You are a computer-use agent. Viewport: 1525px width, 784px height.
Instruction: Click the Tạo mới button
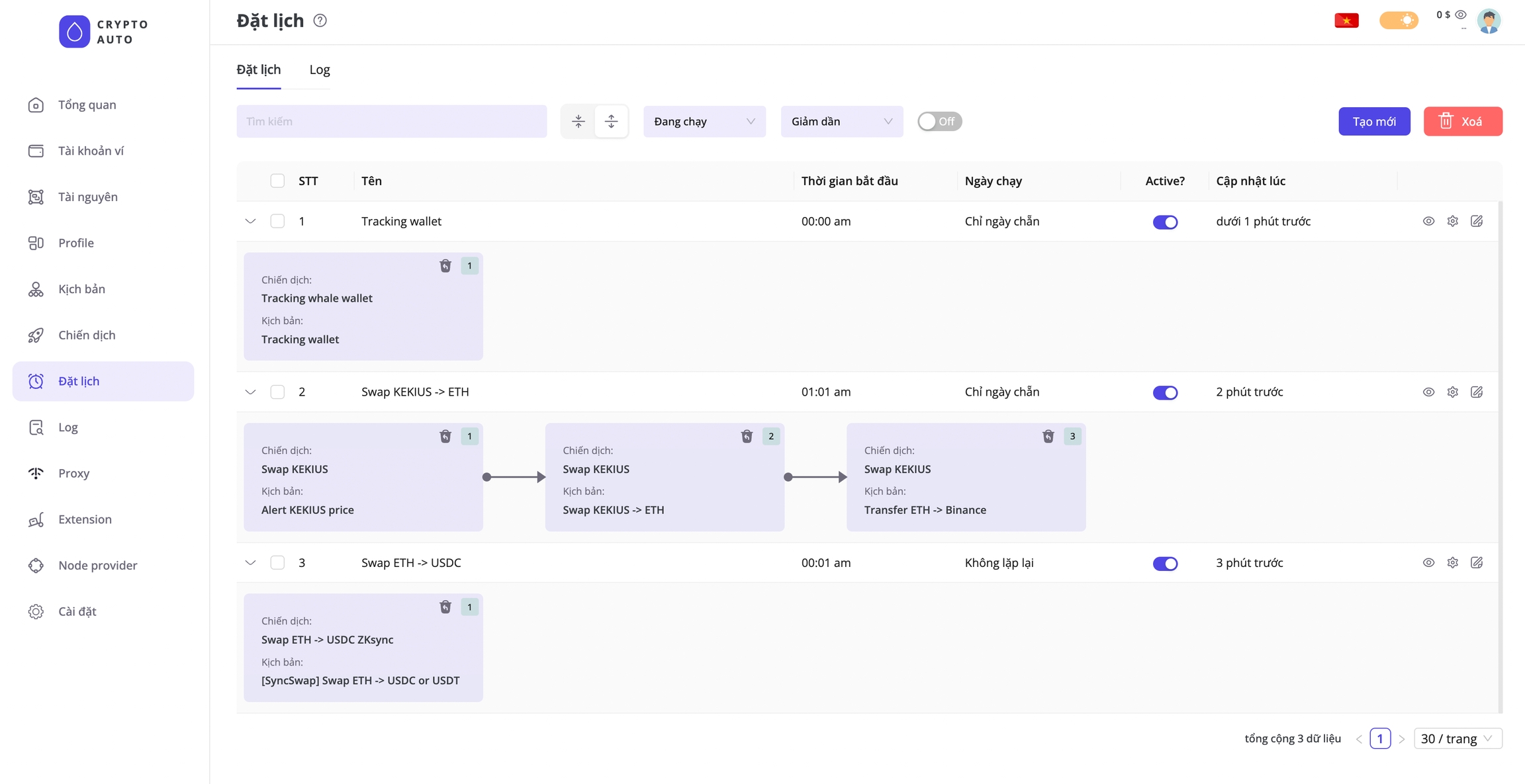coord(1373,121)
